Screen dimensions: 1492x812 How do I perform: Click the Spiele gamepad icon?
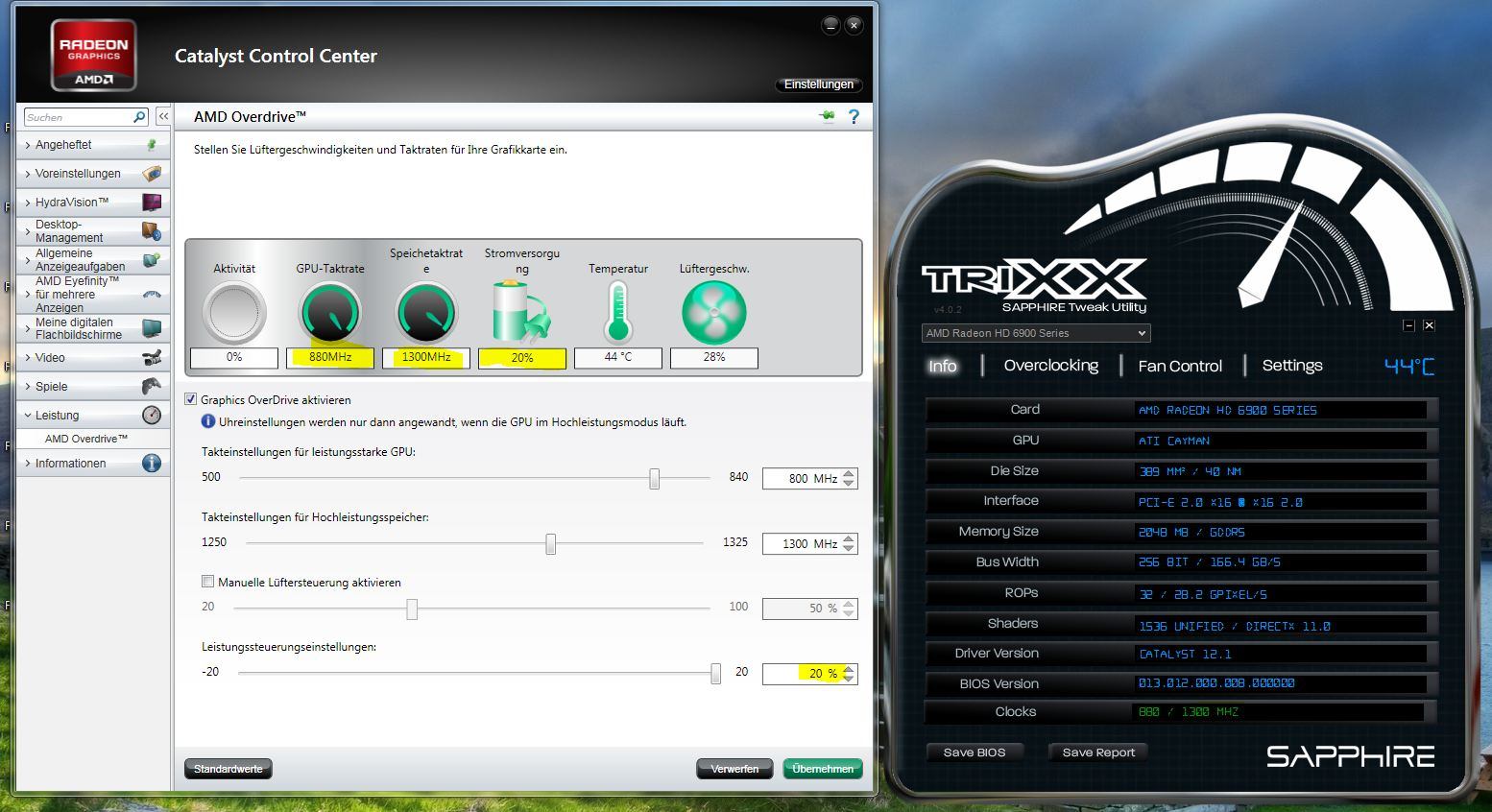[x=152, y=387]
